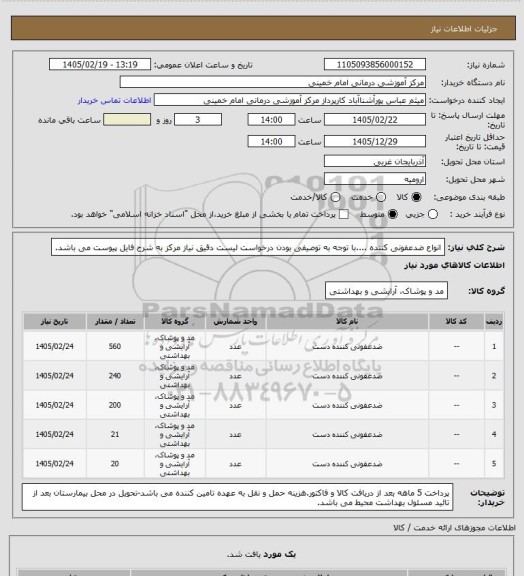Click the کد کالا column header
Screen dimensions: 524x576
[x=456, y=321]
